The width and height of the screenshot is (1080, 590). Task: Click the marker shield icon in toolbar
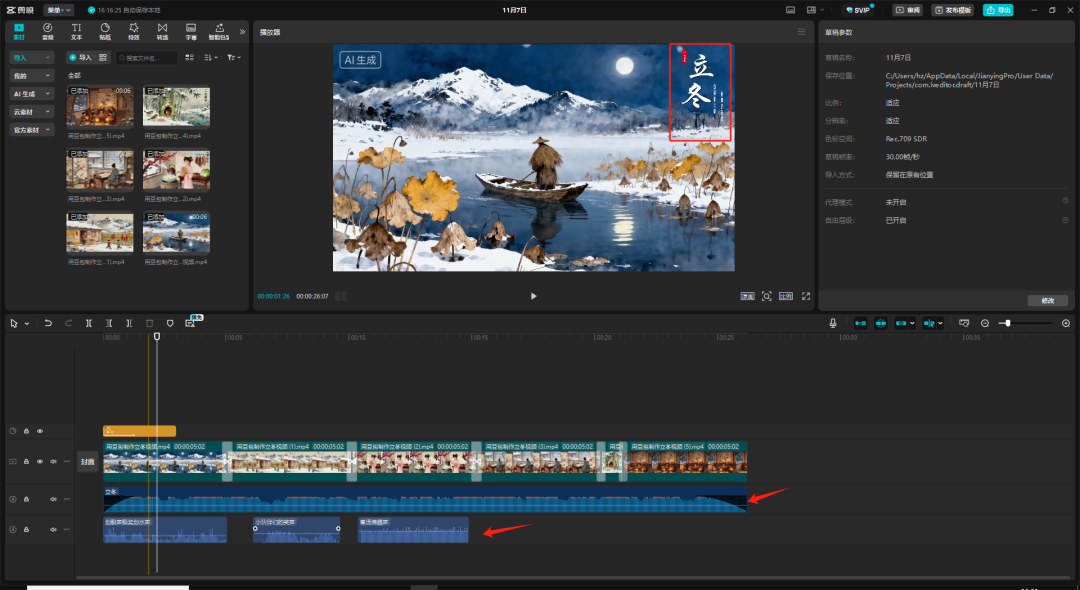coord(170,323)
